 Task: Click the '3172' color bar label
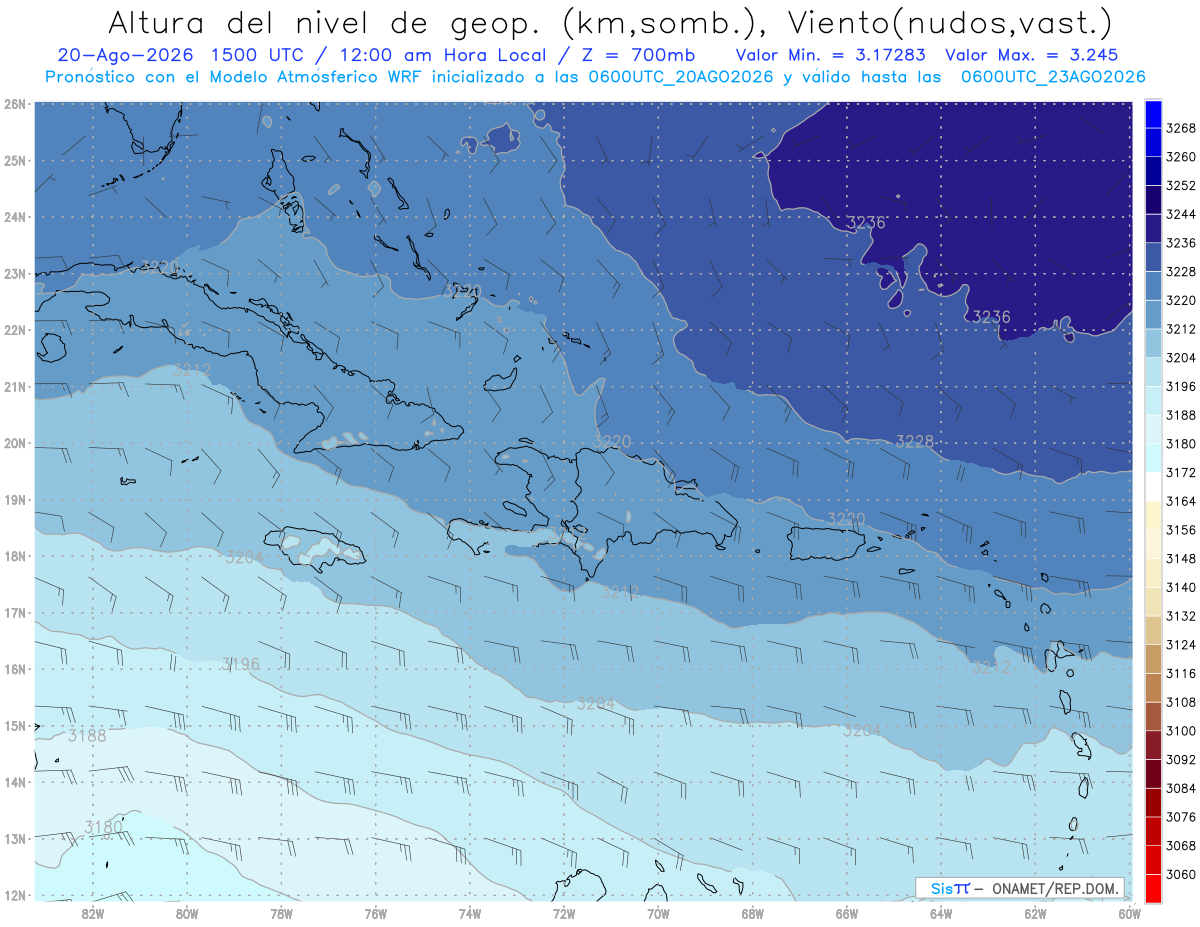1181,472
